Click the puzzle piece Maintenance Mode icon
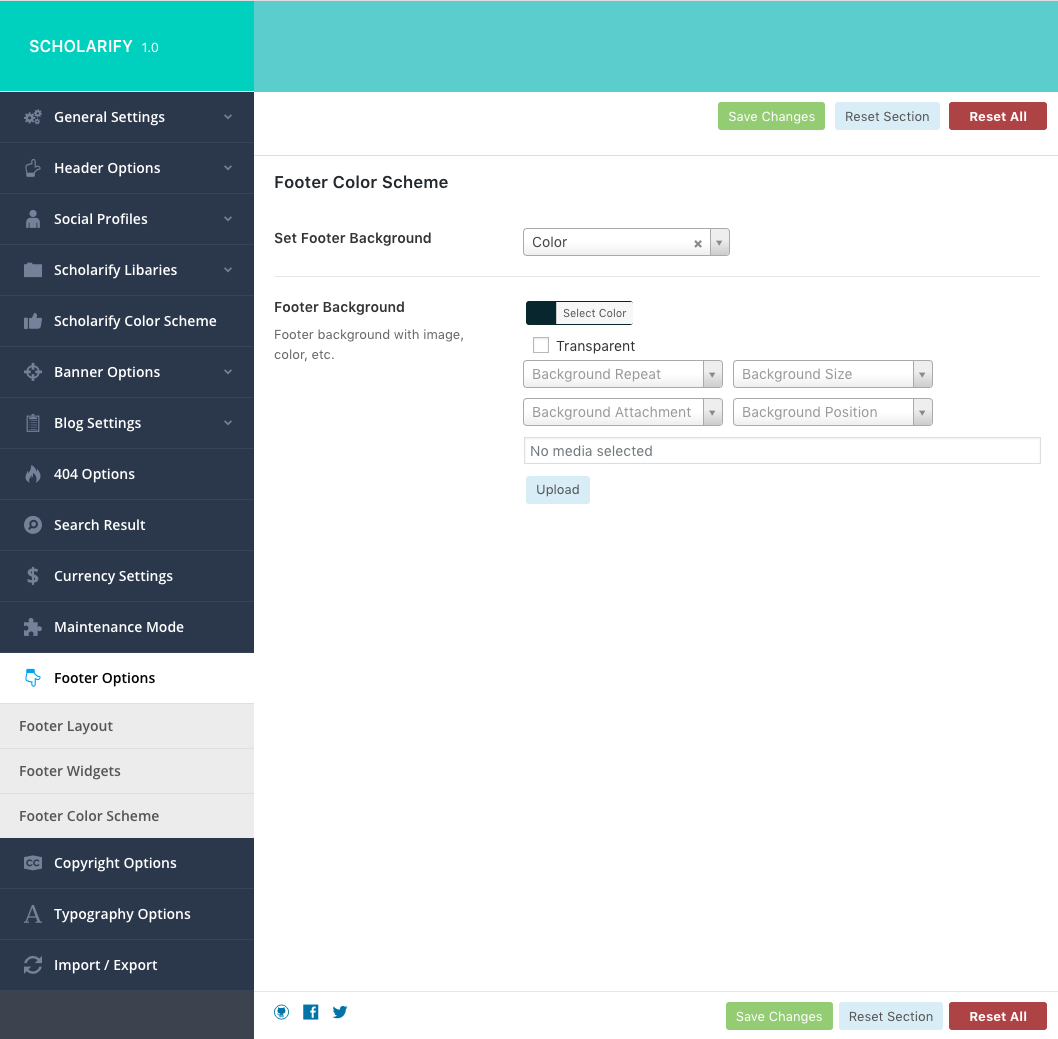This screenshot has width=1058, height=1039. click(x=33, y=627)
